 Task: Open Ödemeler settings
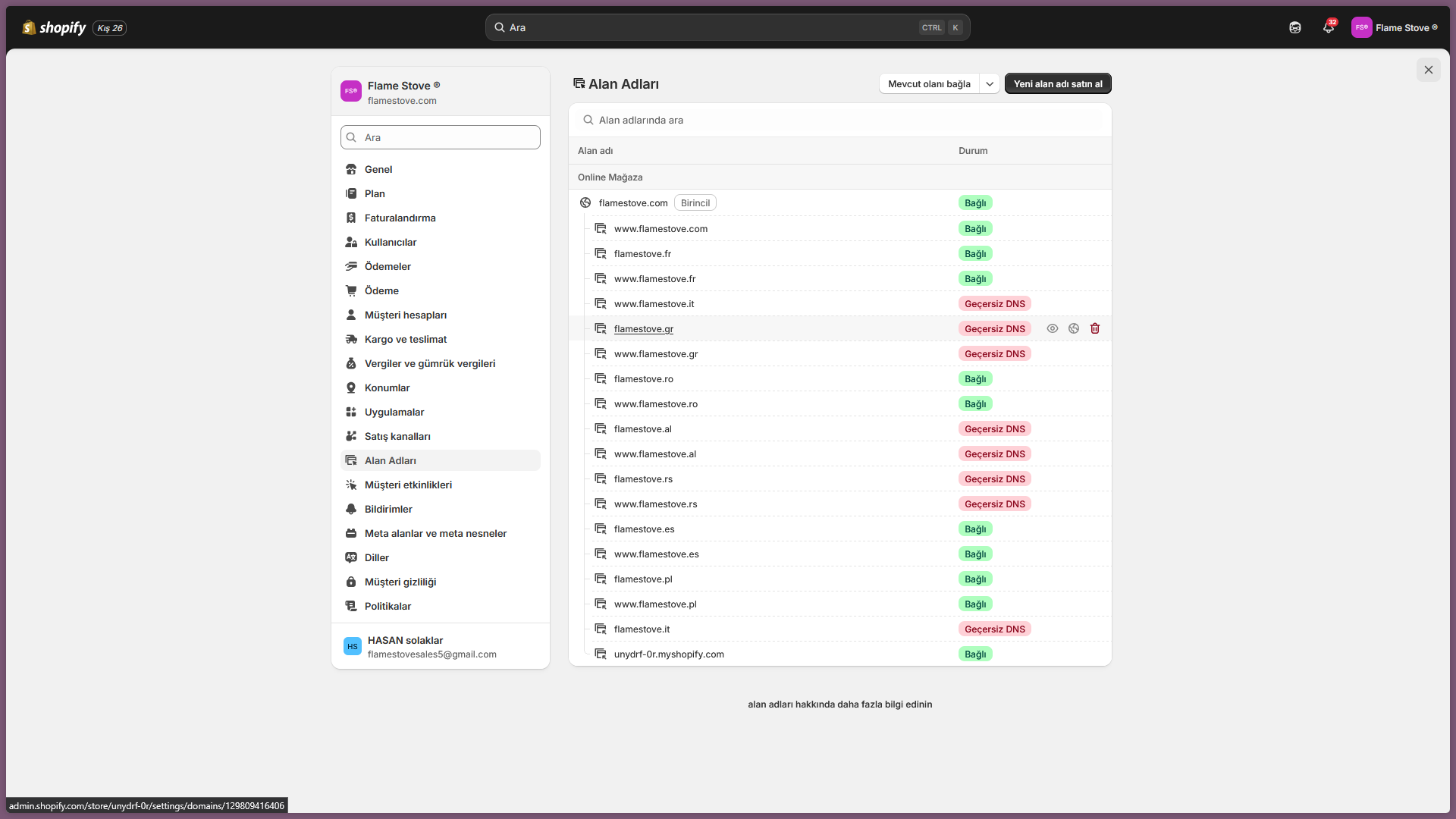(441, 266)
